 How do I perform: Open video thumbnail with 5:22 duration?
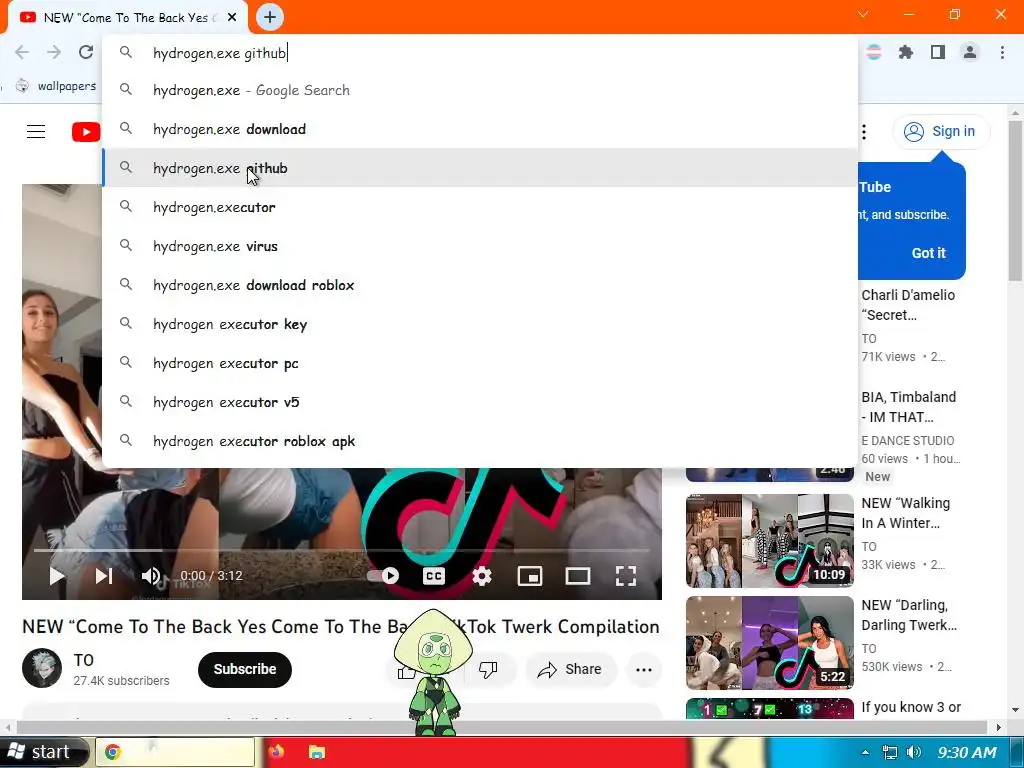pos(769,643)
